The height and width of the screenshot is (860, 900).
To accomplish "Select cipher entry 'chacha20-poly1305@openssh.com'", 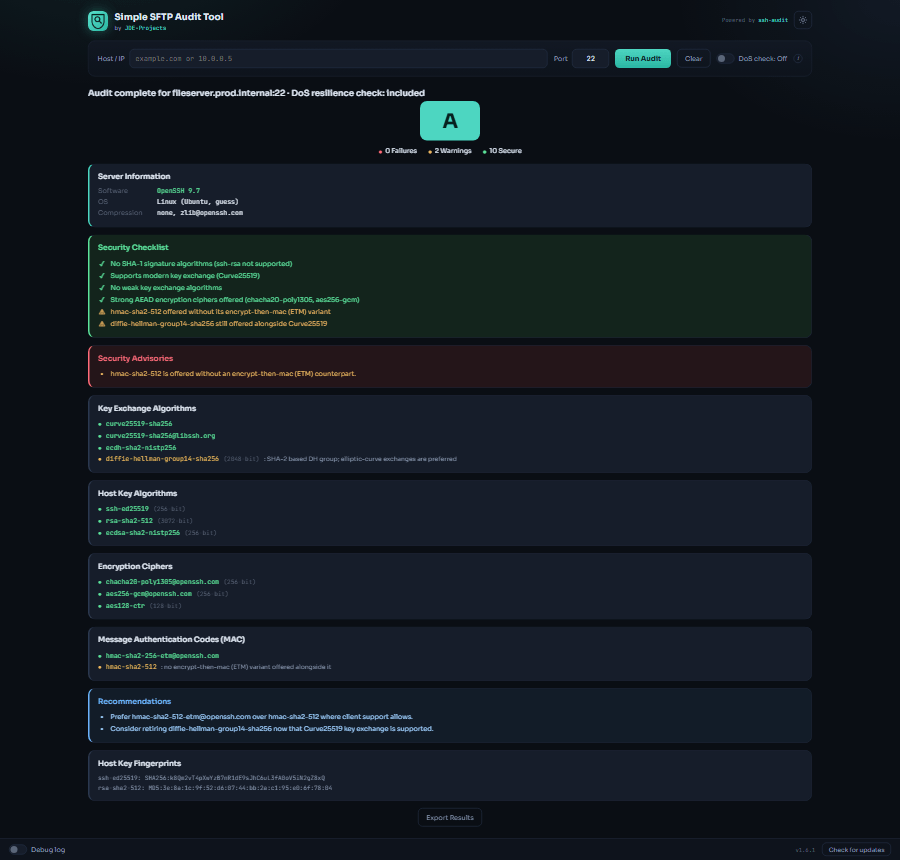I will pos(162,582).
